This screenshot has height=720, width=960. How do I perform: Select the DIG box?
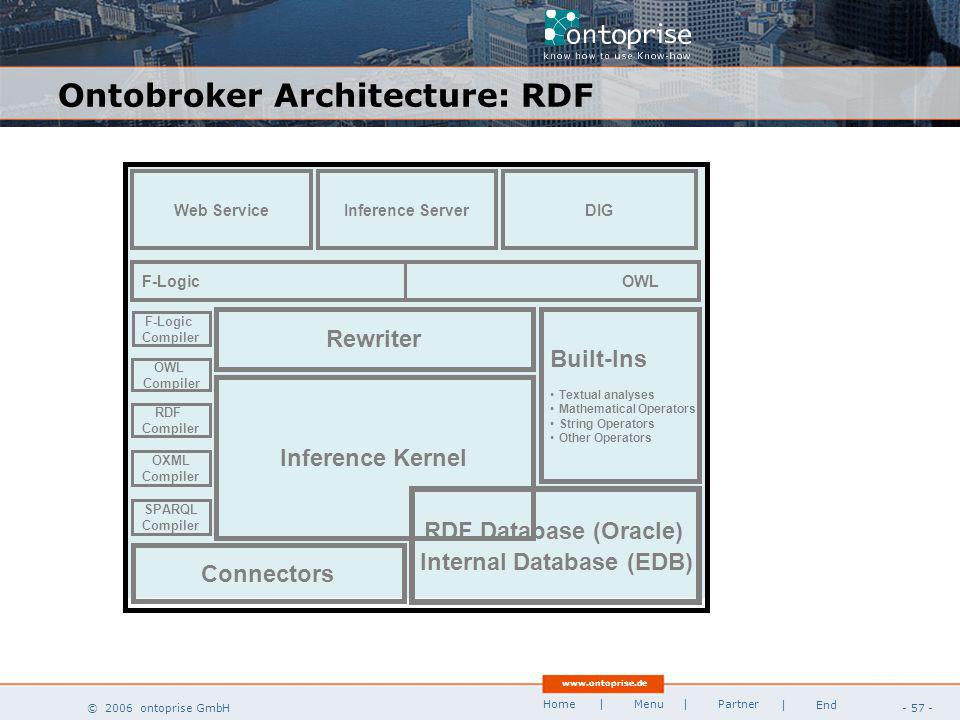(x=599, y=210)
